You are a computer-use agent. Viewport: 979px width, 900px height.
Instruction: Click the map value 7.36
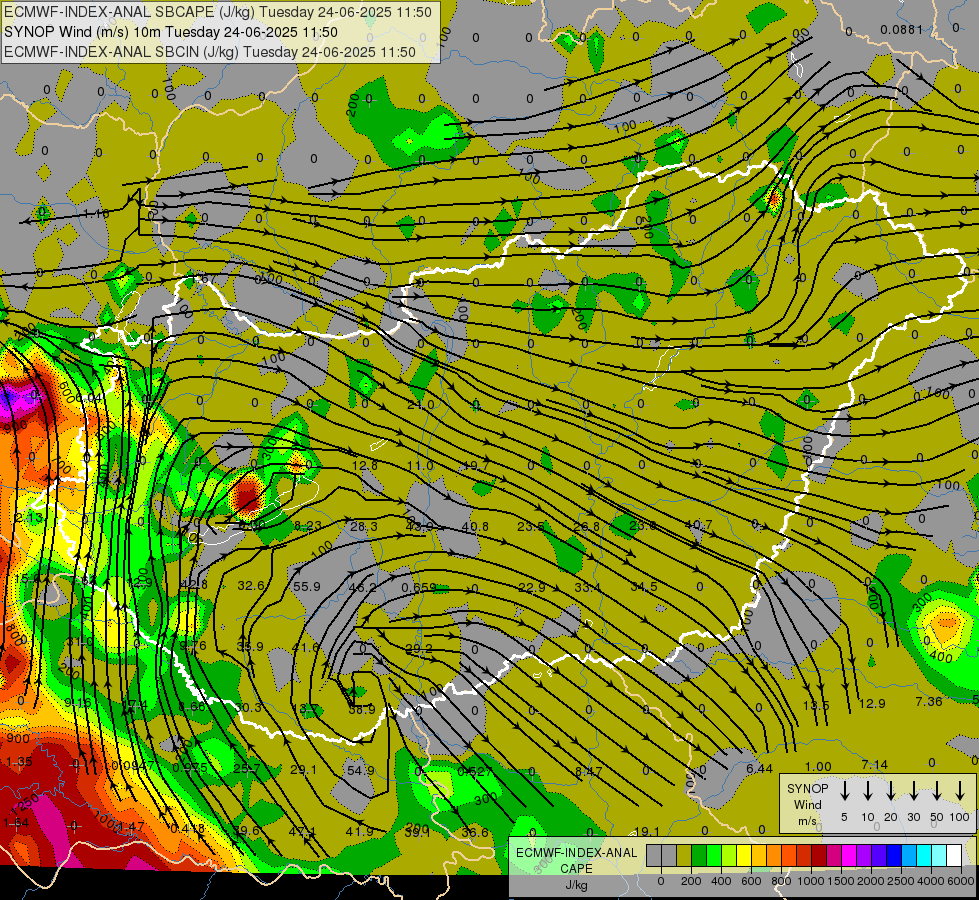928,701
